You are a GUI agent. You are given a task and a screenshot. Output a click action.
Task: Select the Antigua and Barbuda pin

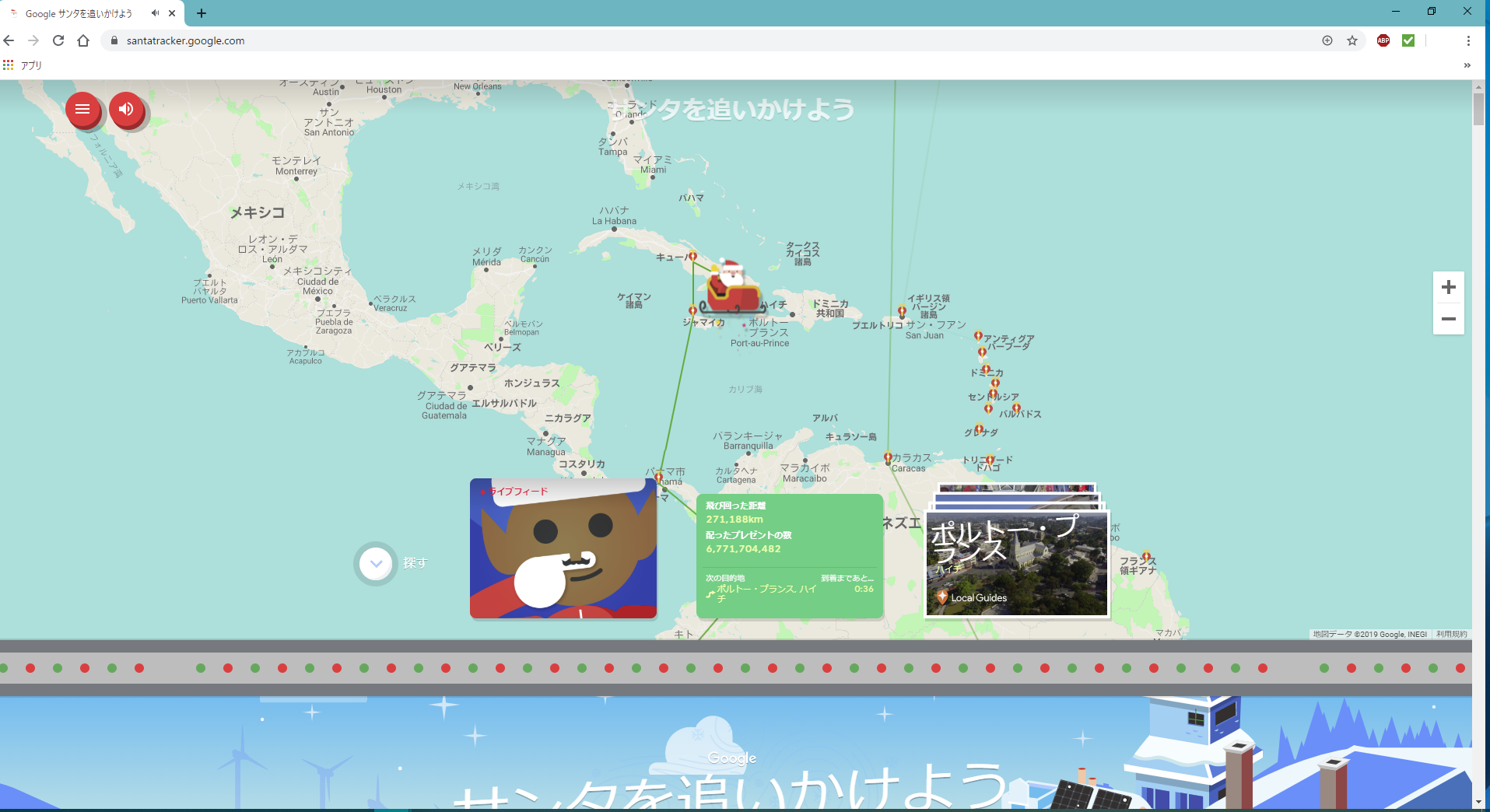click(978, 336)
